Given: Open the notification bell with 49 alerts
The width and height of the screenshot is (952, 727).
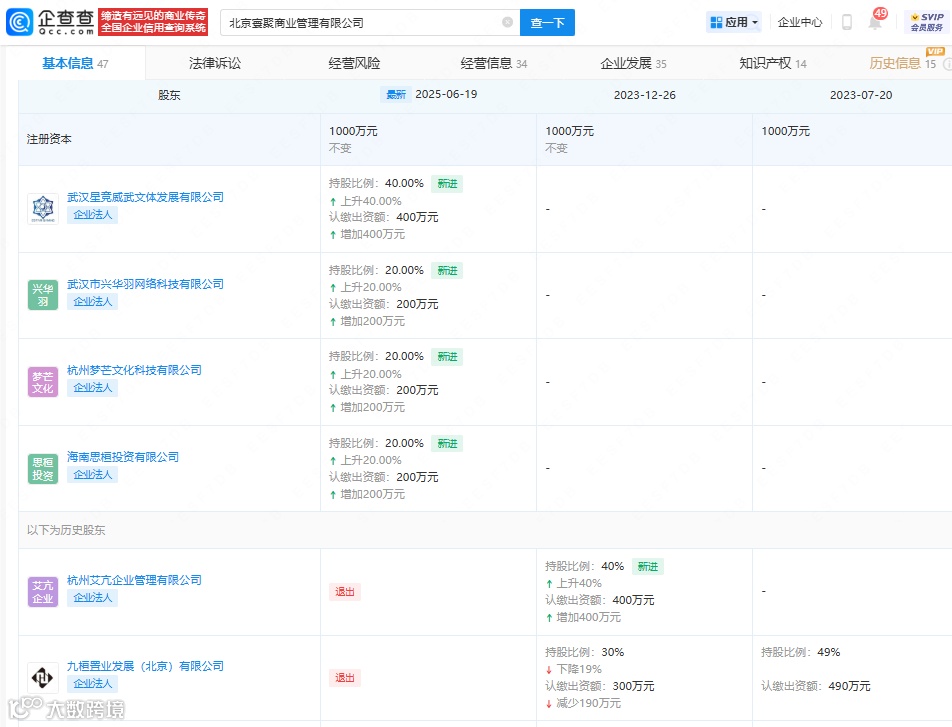Looking at the screenshot, I should (876, 20).
